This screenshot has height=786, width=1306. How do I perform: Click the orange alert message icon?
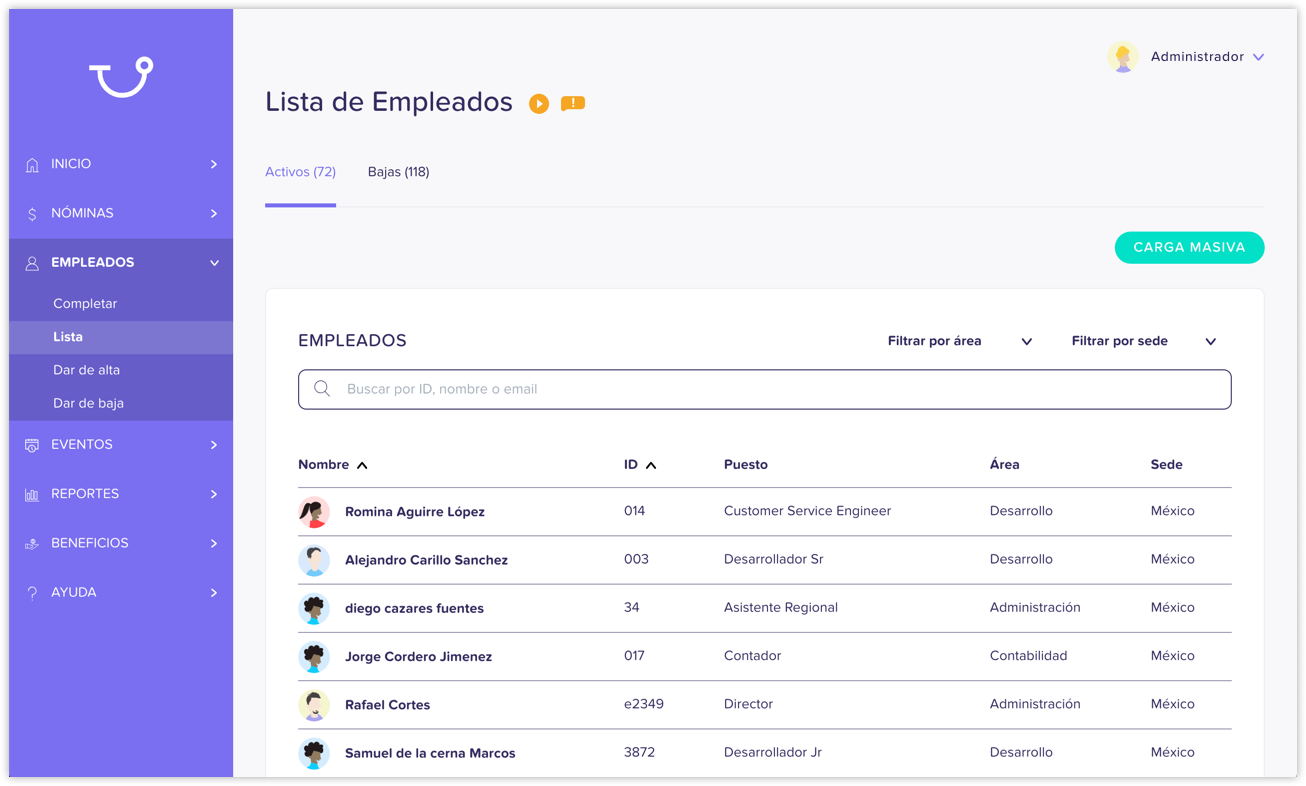point(573,103)
